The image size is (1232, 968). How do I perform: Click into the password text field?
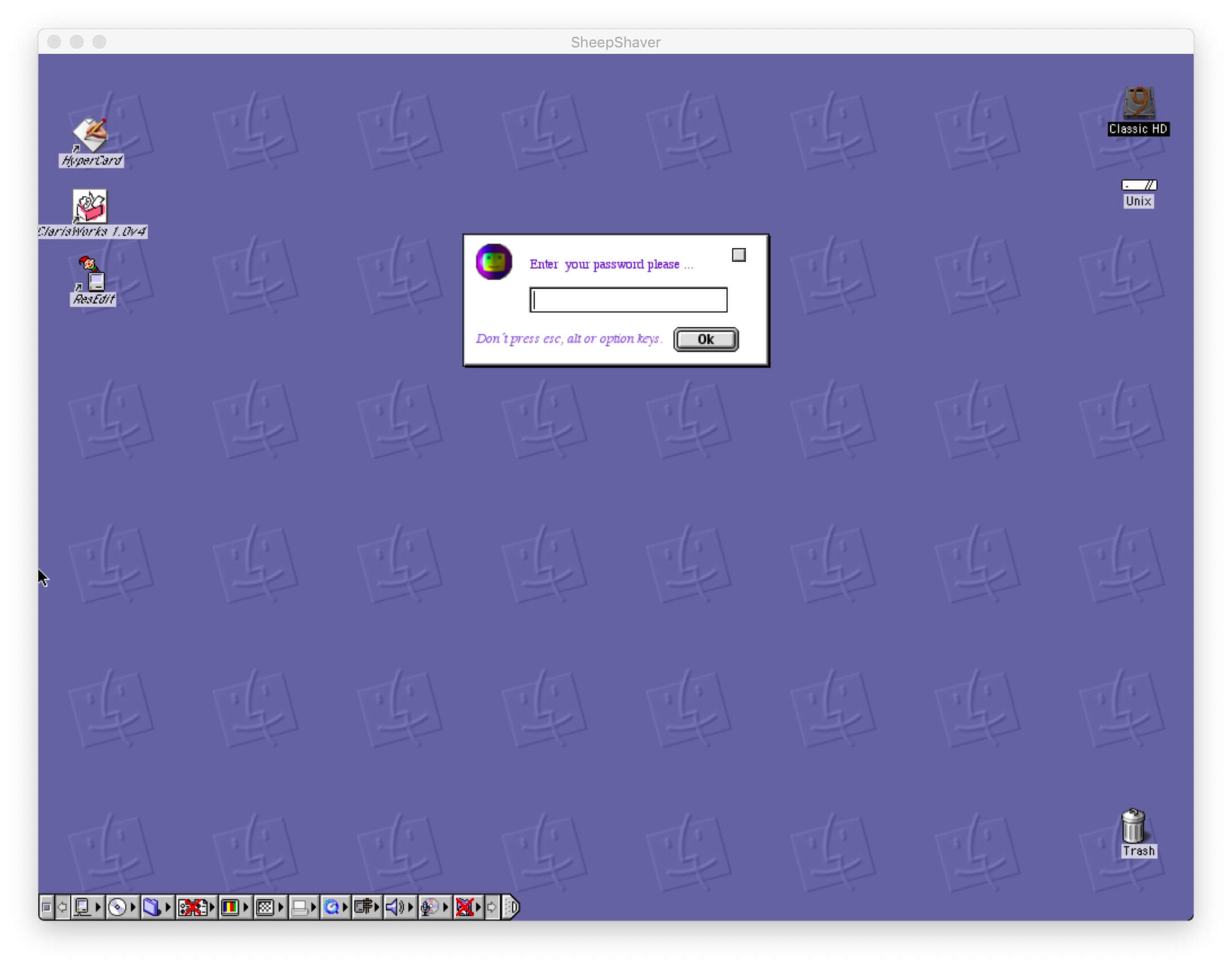628,300
